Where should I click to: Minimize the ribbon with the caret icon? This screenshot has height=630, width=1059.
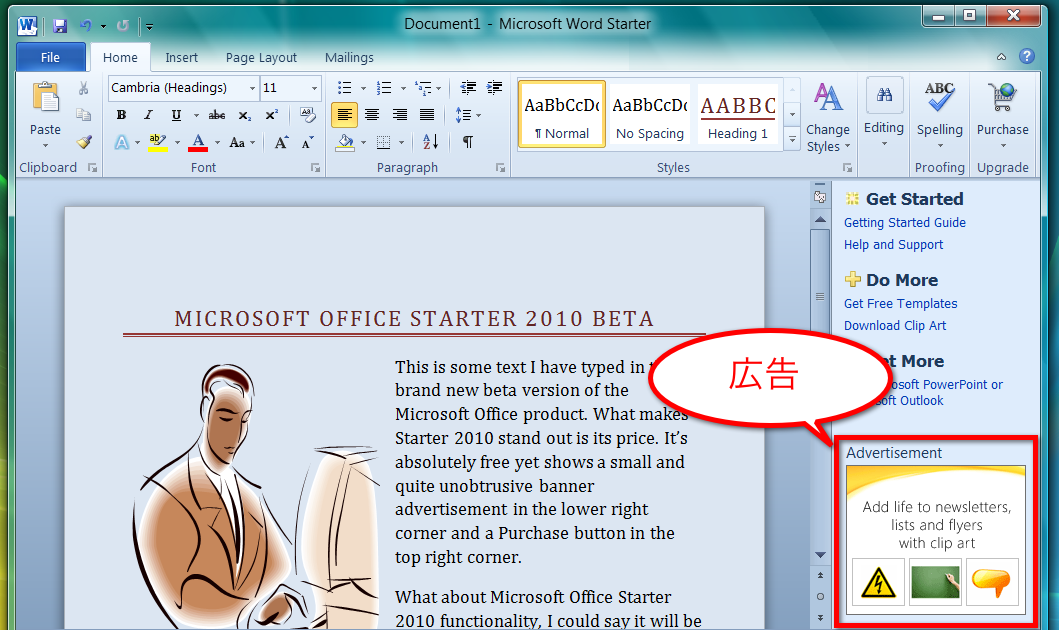point(1002,57)
